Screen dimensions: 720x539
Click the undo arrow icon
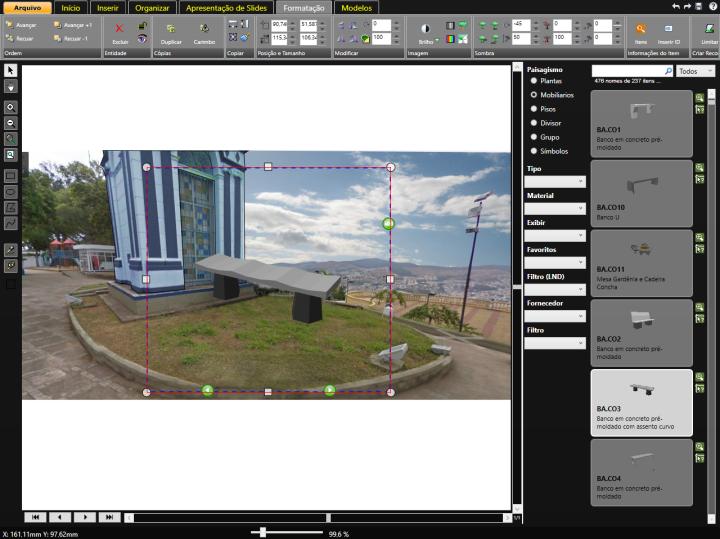[x=675, y=6]
